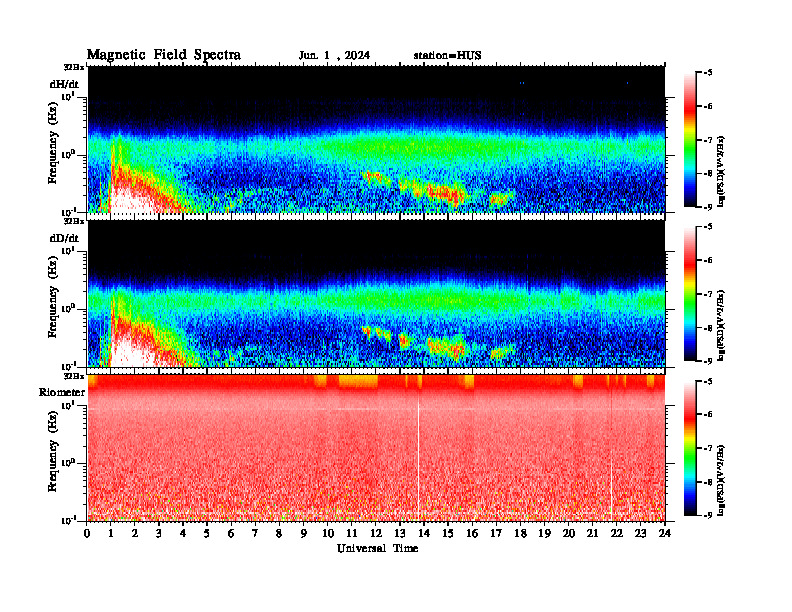Screen dimensions: 792x612
Task: Click the Riometer panel label
Action: pos(62,392)
